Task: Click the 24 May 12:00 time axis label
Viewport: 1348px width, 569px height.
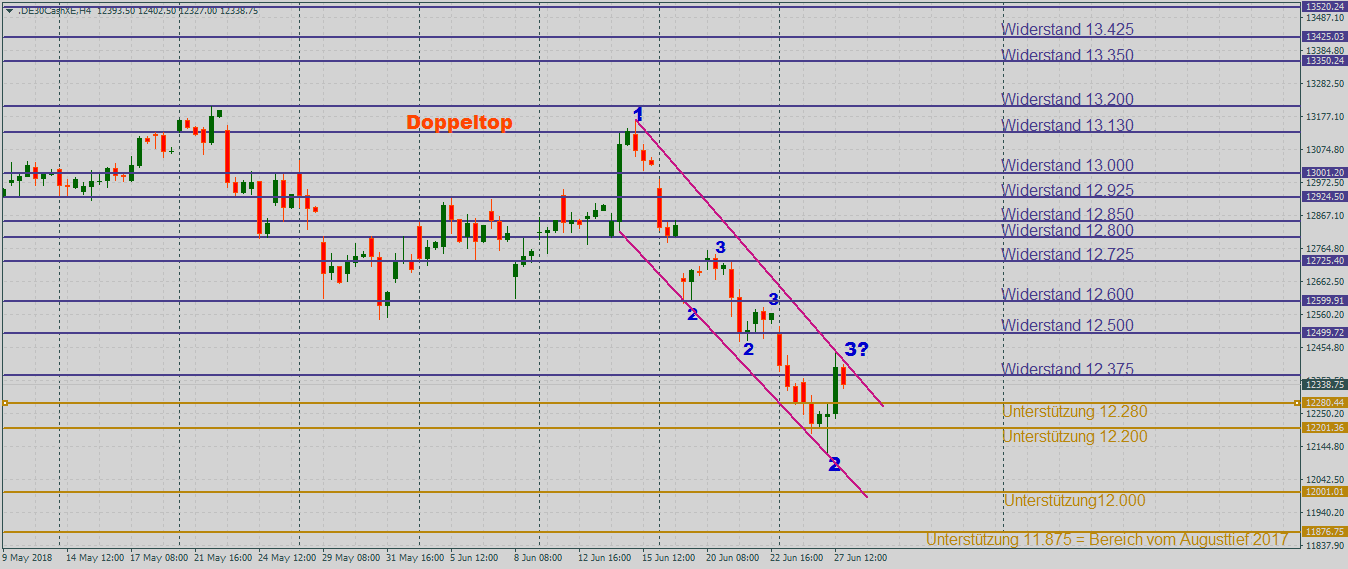Action: (x=286, y=558)
